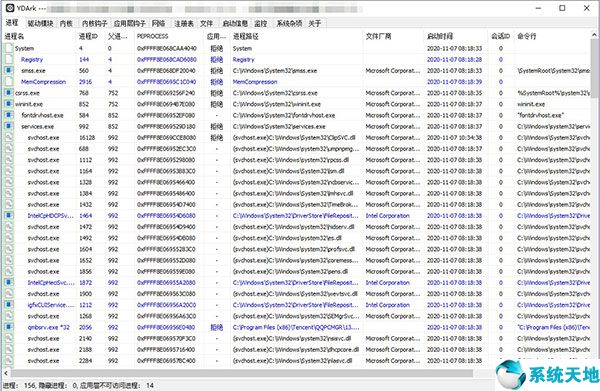Select the wininit.exe process icon
The width and height of the screenshot is (600, 391).
9,104
